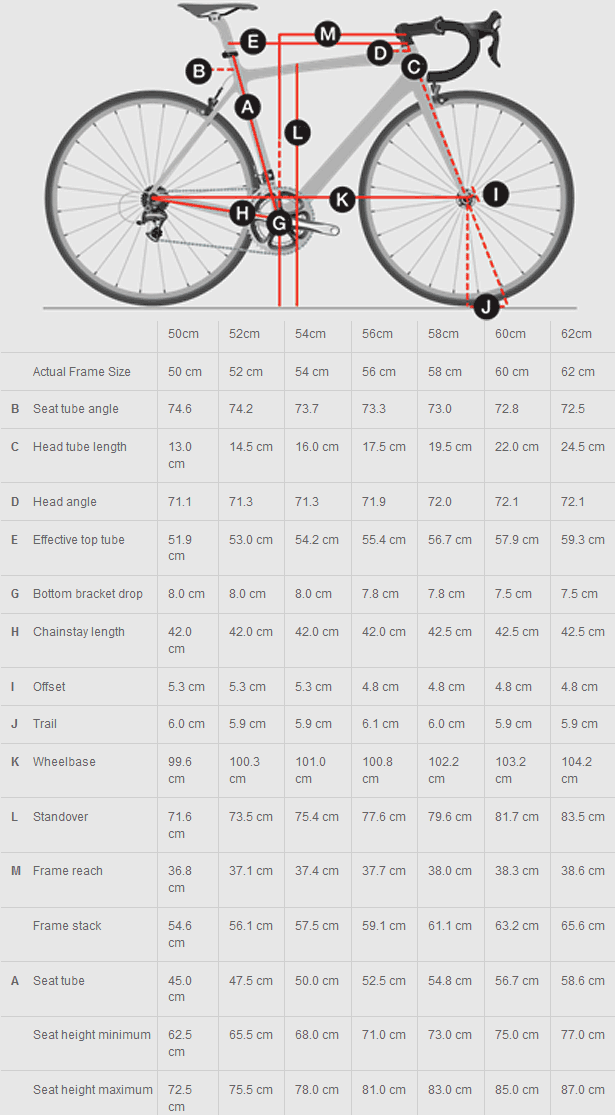Image resolution: width=615 pixels, height=1115 pixels.
Task: Click the G bottom bracket marker
Action: tap(280, 222)
